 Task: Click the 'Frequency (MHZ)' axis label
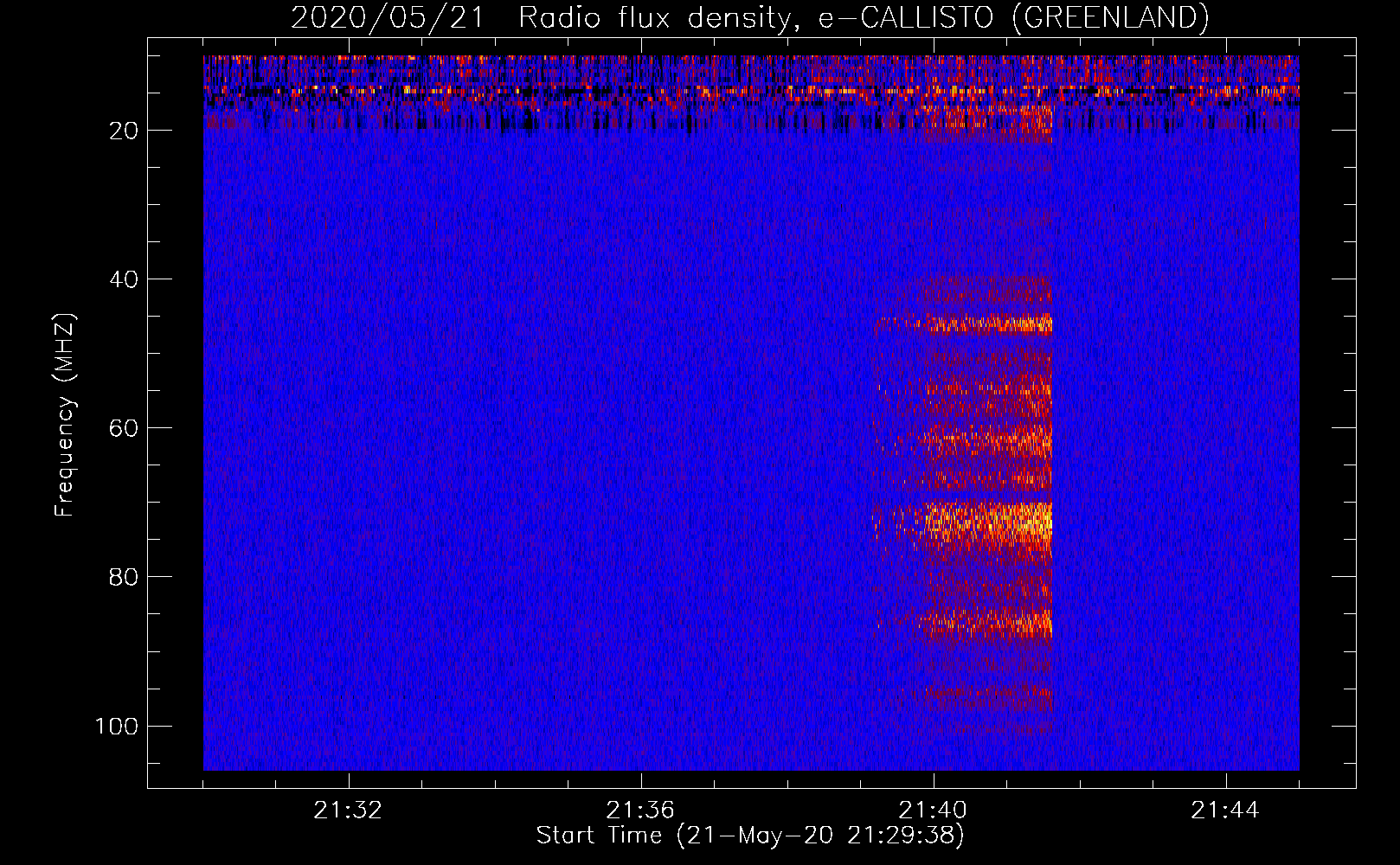tap(65, 415)
